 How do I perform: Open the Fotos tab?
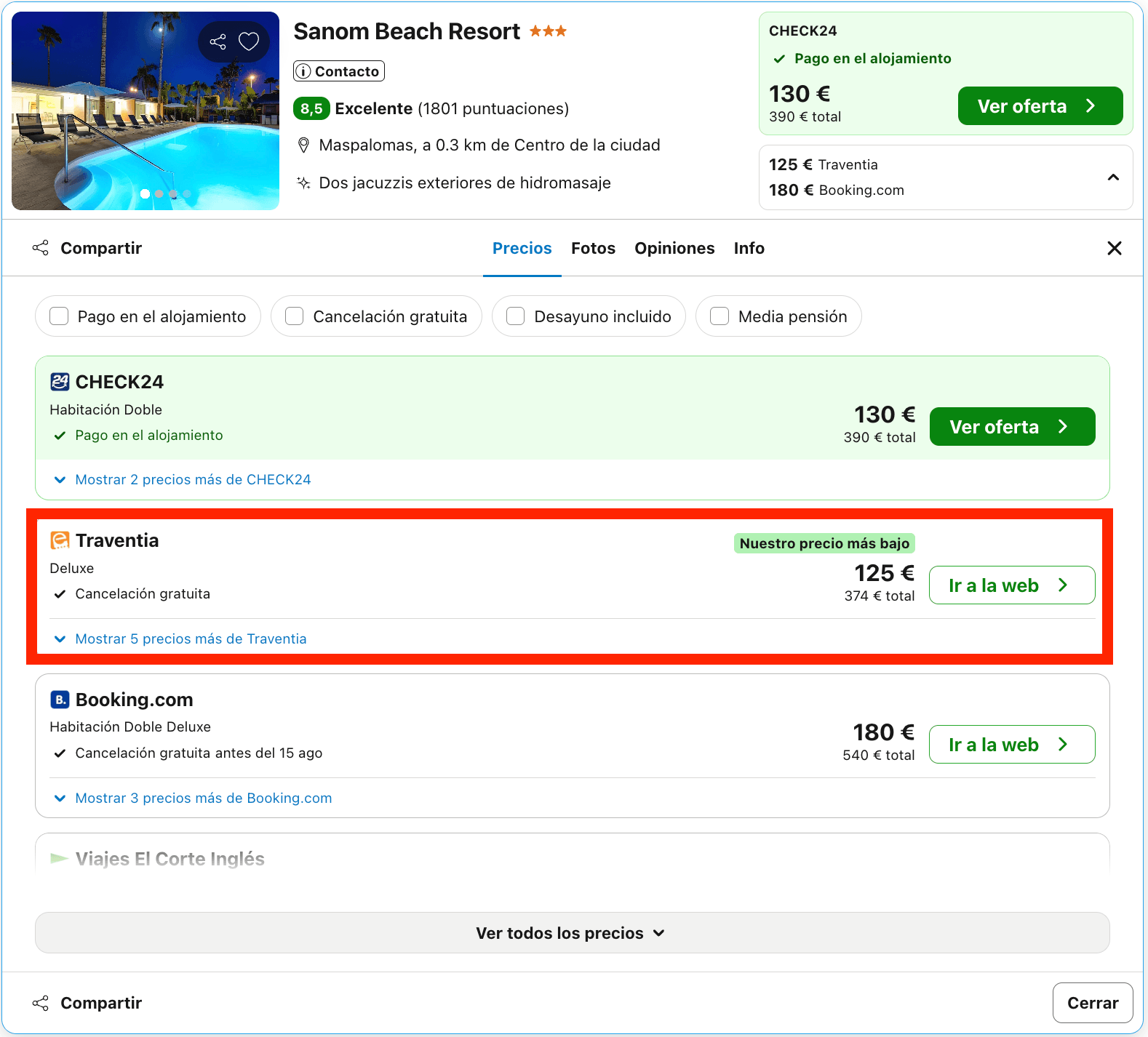(x=594, y=248)
